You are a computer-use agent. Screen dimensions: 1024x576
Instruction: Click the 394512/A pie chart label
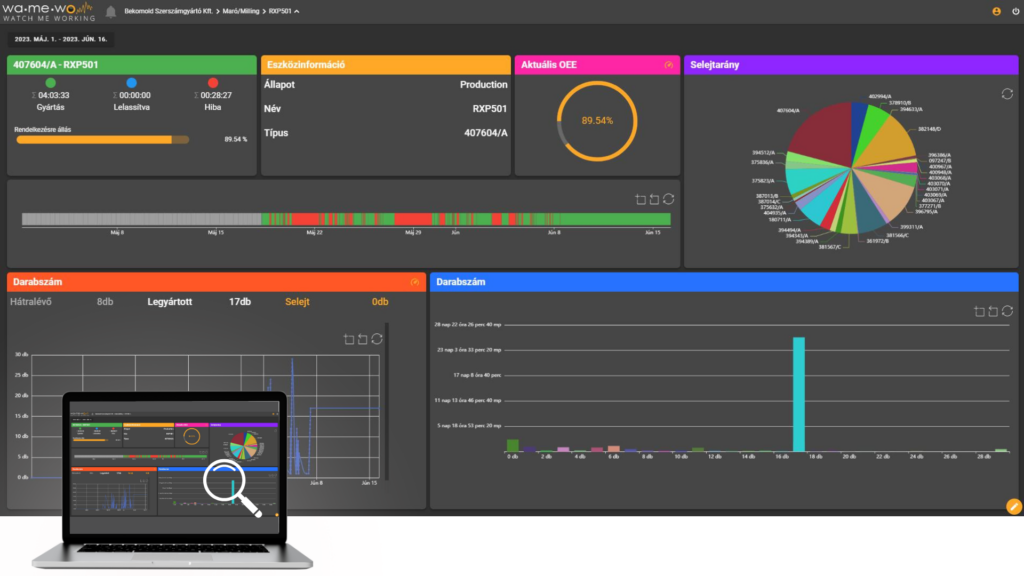(x=763, y=153)
